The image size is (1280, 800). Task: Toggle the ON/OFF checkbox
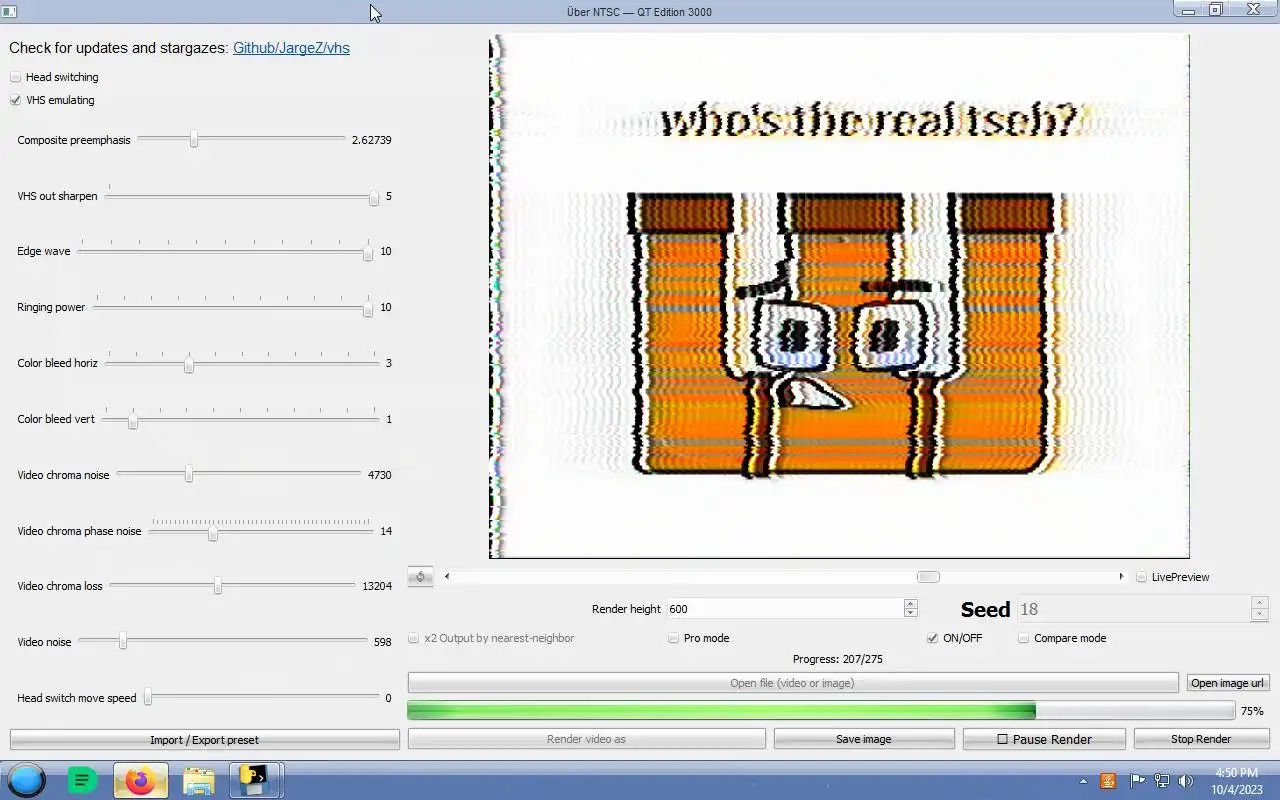pos(932,638)
